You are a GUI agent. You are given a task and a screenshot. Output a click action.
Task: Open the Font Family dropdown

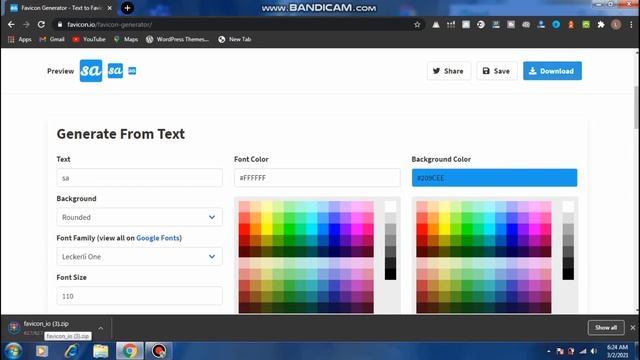[x=140, y=257]
